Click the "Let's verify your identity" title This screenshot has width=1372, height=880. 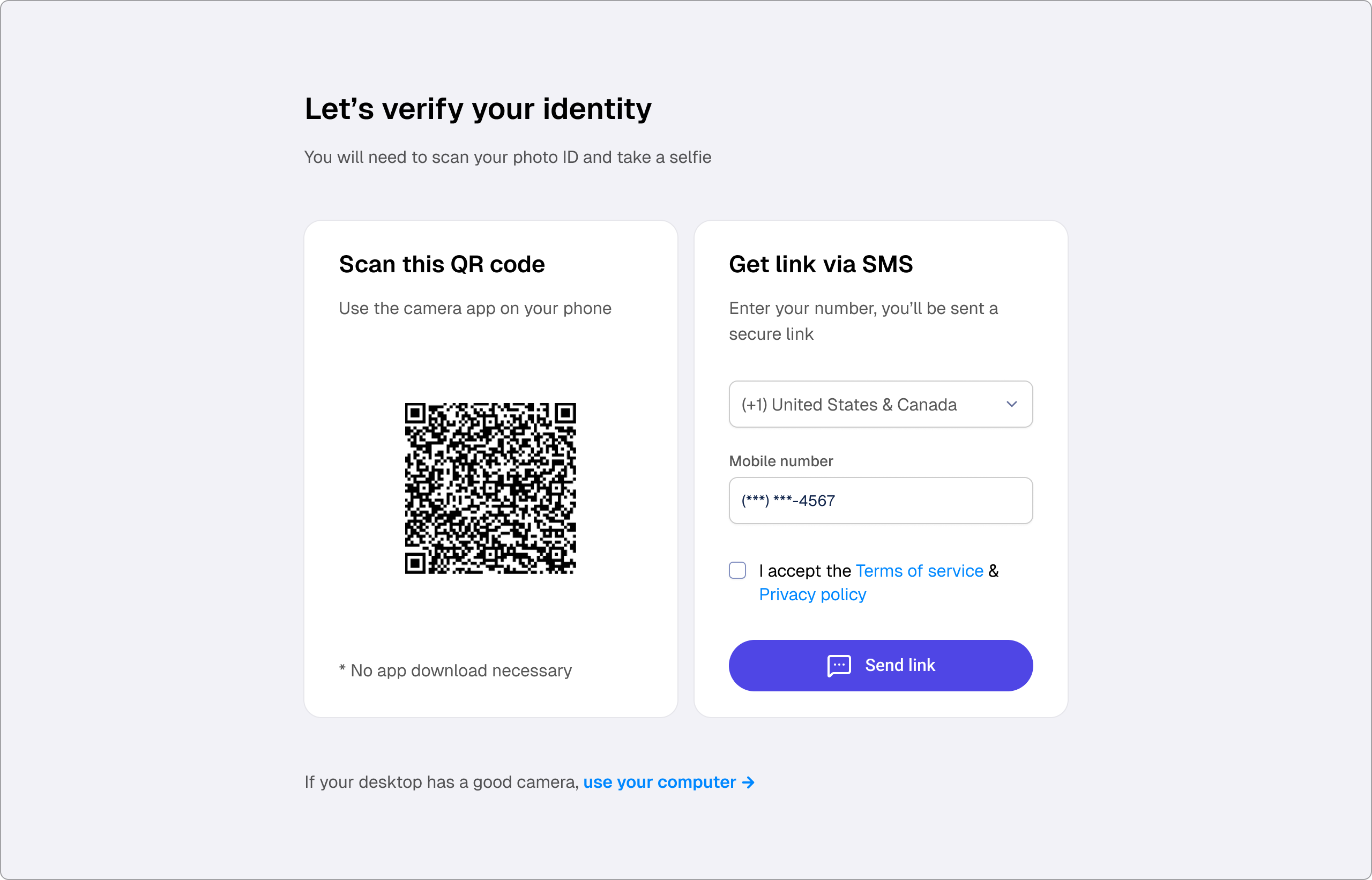[478, 109]
